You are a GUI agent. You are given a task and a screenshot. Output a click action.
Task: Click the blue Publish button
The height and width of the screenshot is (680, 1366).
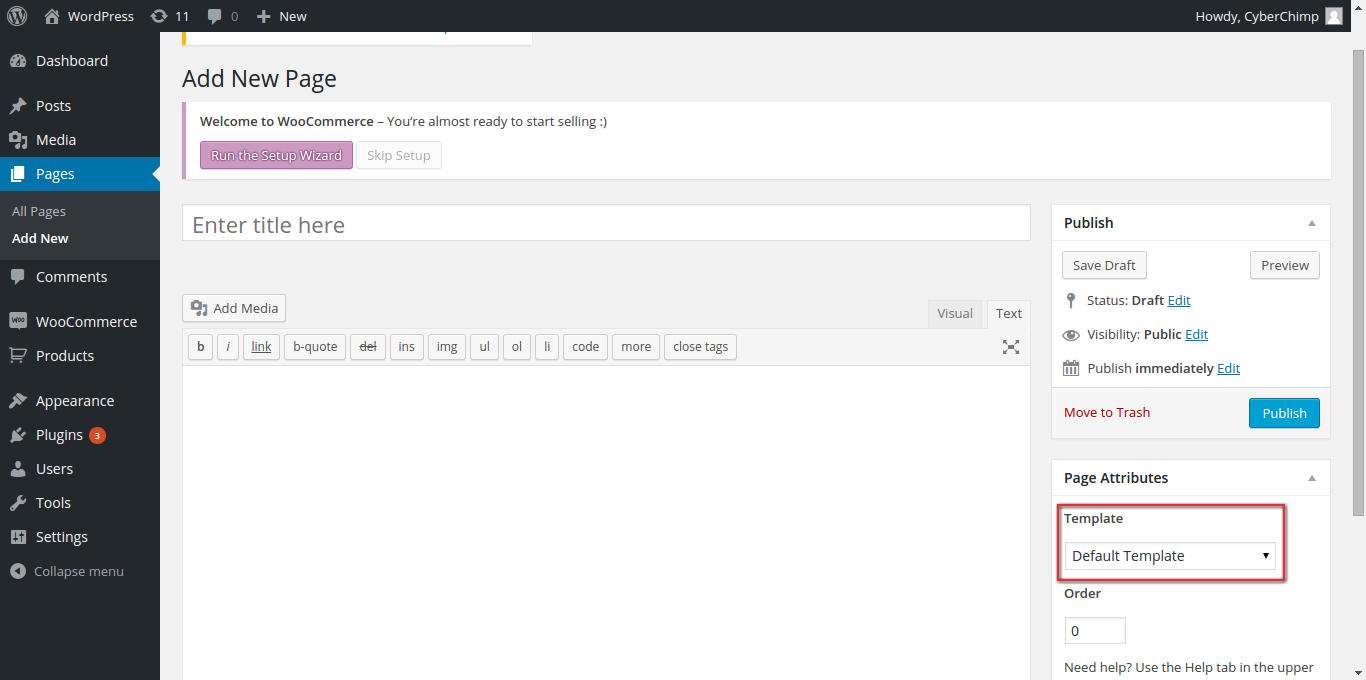click(1284, 413)
